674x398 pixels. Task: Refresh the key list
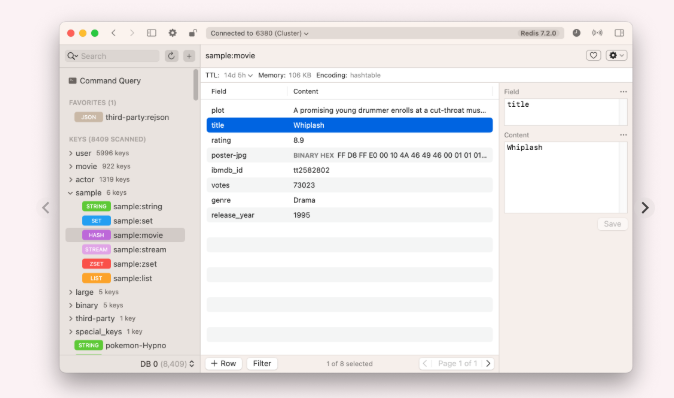pyautogui.click(x=172, y=56)
